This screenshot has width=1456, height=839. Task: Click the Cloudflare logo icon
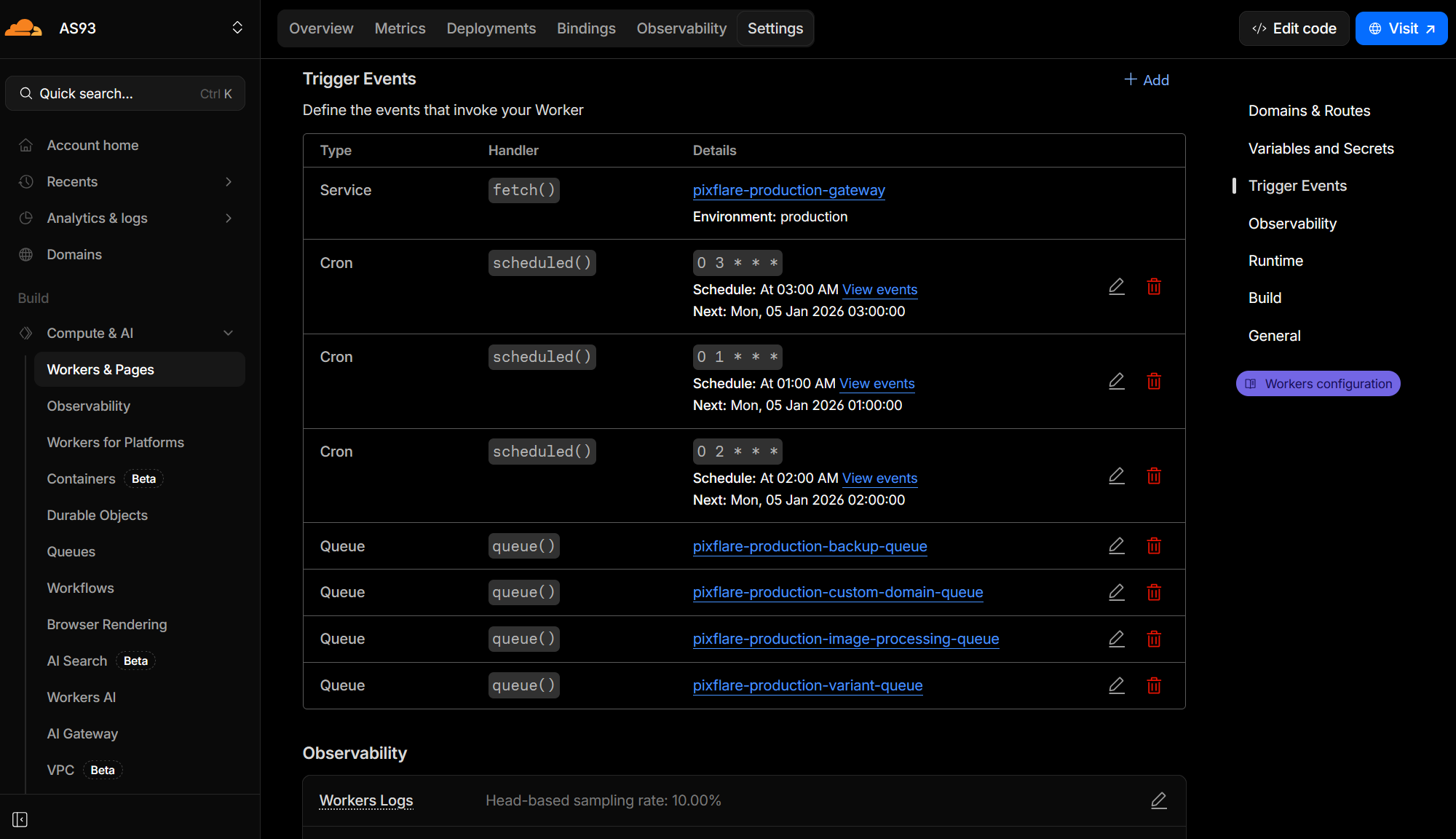point(23,28)
